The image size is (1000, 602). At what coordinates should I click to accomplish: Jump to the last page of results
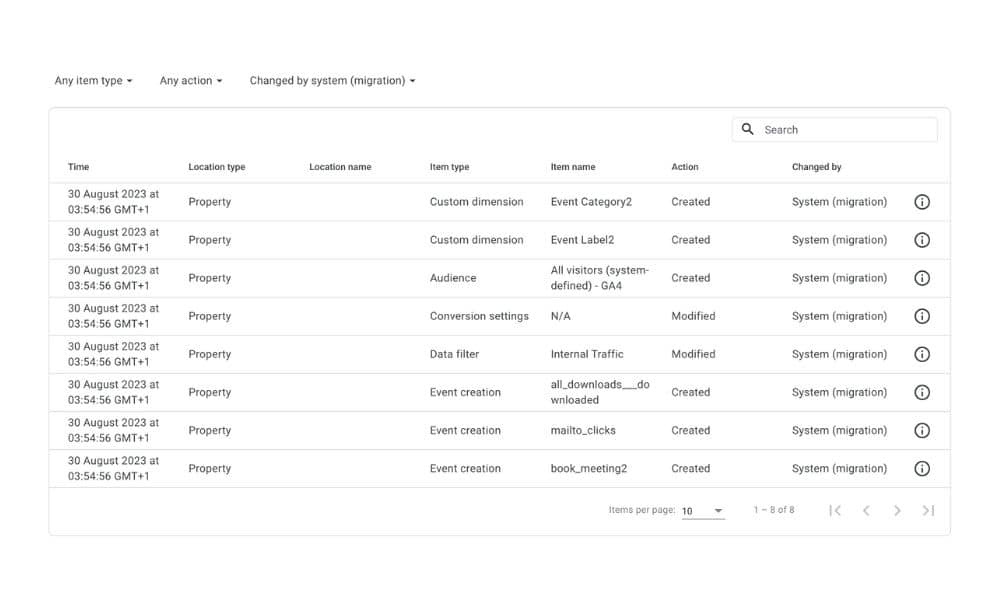[928, 510]
